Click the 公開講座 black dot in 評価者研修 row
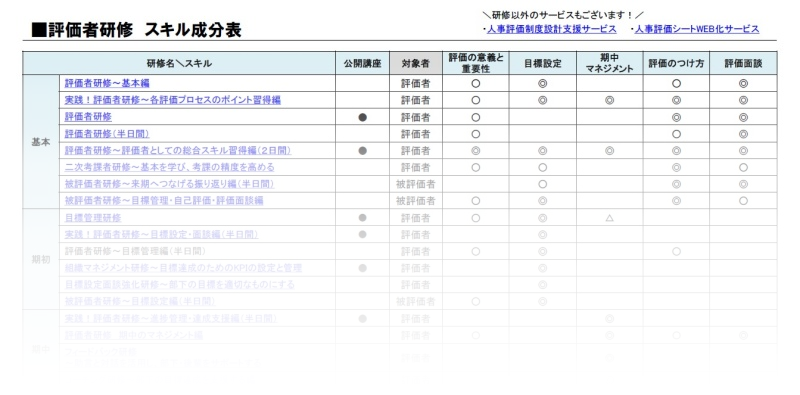Image resolution: width=800 pixels, height=395 pixels. [x=363, y=117]
